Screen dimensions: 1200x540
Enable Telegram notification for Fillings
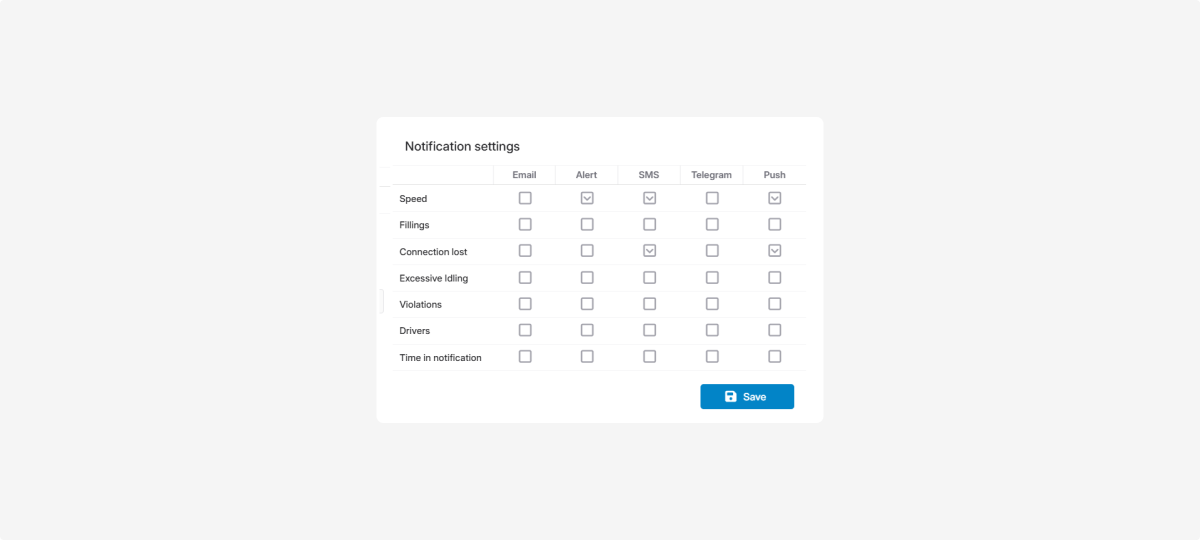(x=712, y=224)
